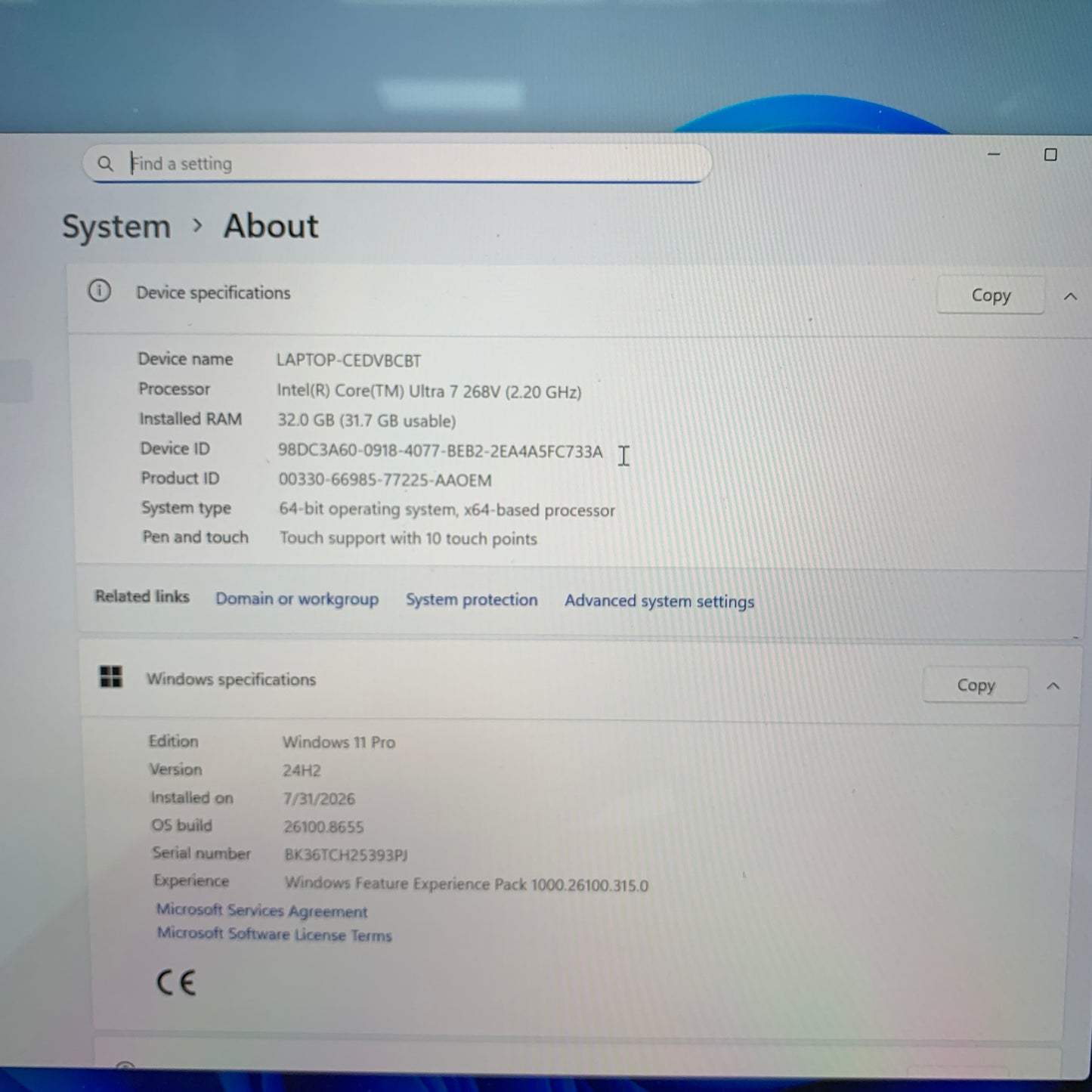Open the Microsoft Services Agreement link
This screenshot has height=1092, width=1092.
pos(261,911)
